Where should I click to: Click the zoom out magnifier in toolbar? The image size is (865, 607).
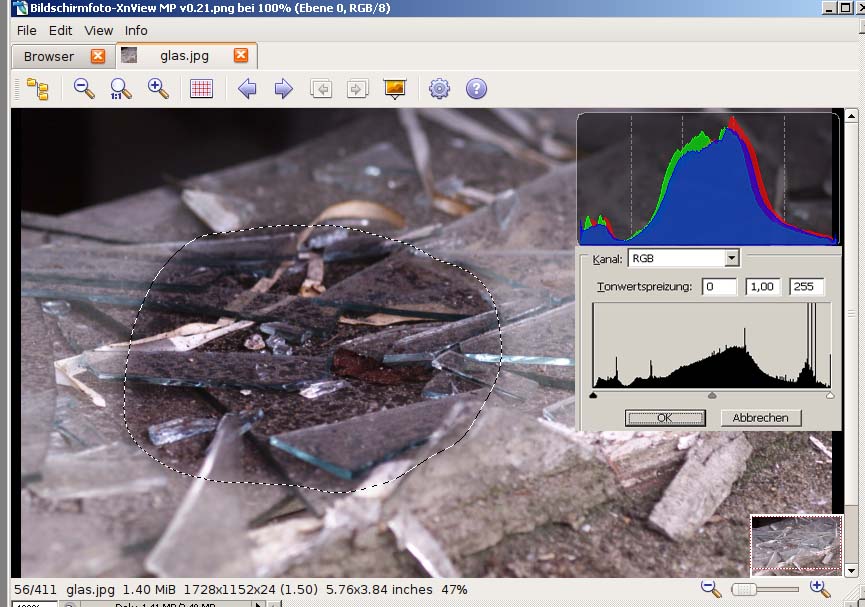[x=84, y=88]
